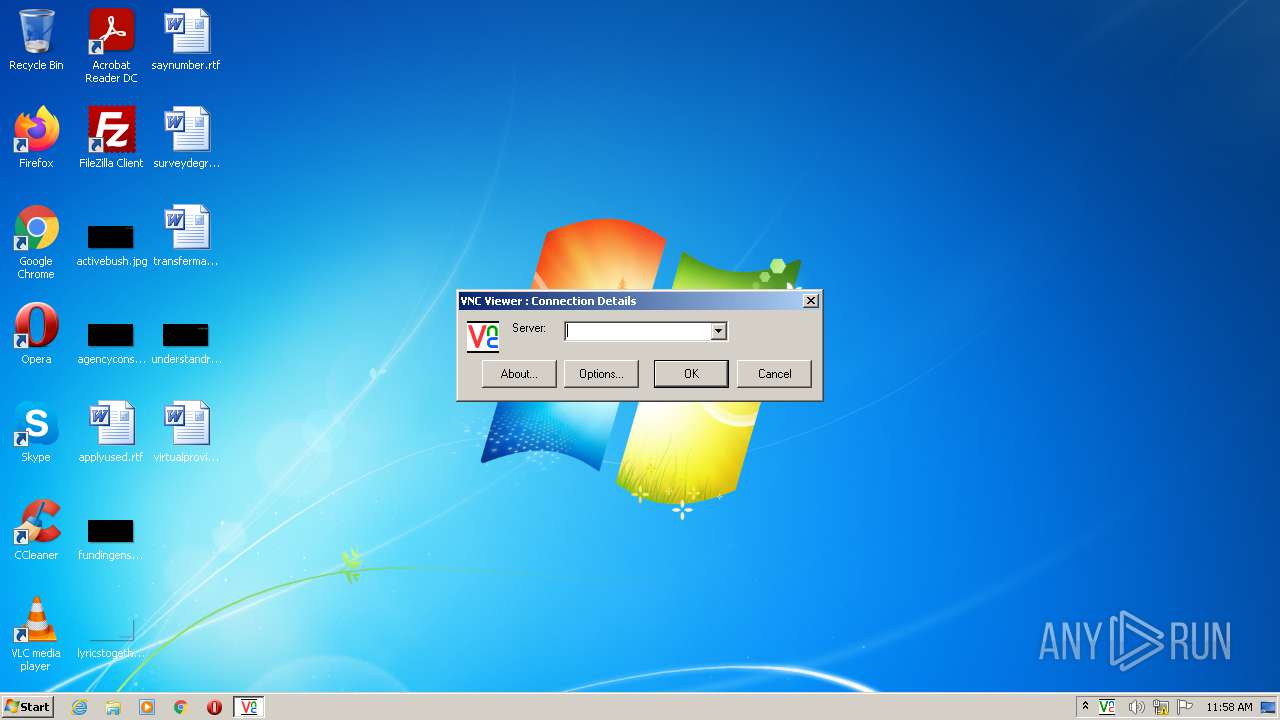Open the Options... dialog
The width and height of the screenshot is (1280, 720).
pyautogui.click(x=601, y=374)
